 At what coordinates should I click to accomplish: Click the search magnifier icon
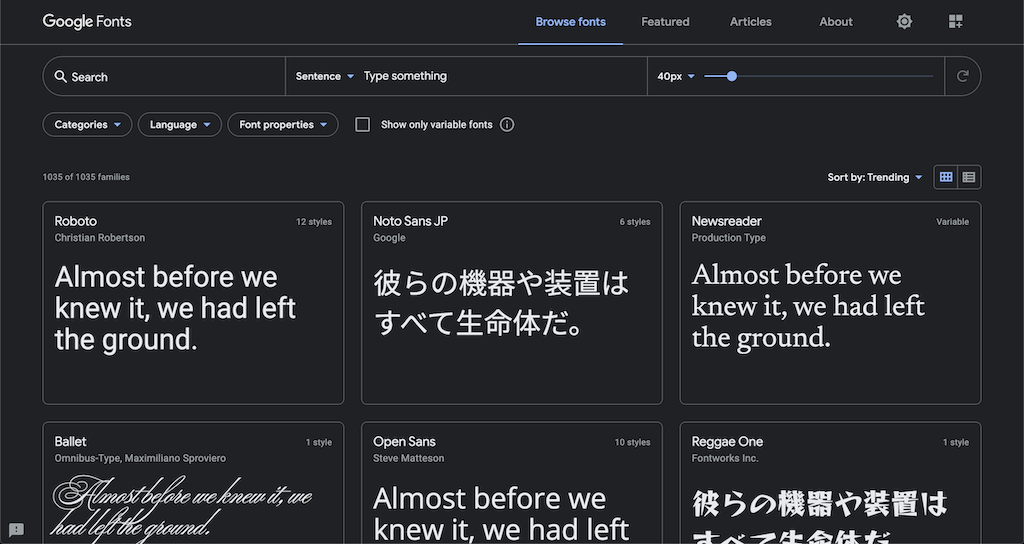pyautogui.click(x=61, y=76)
